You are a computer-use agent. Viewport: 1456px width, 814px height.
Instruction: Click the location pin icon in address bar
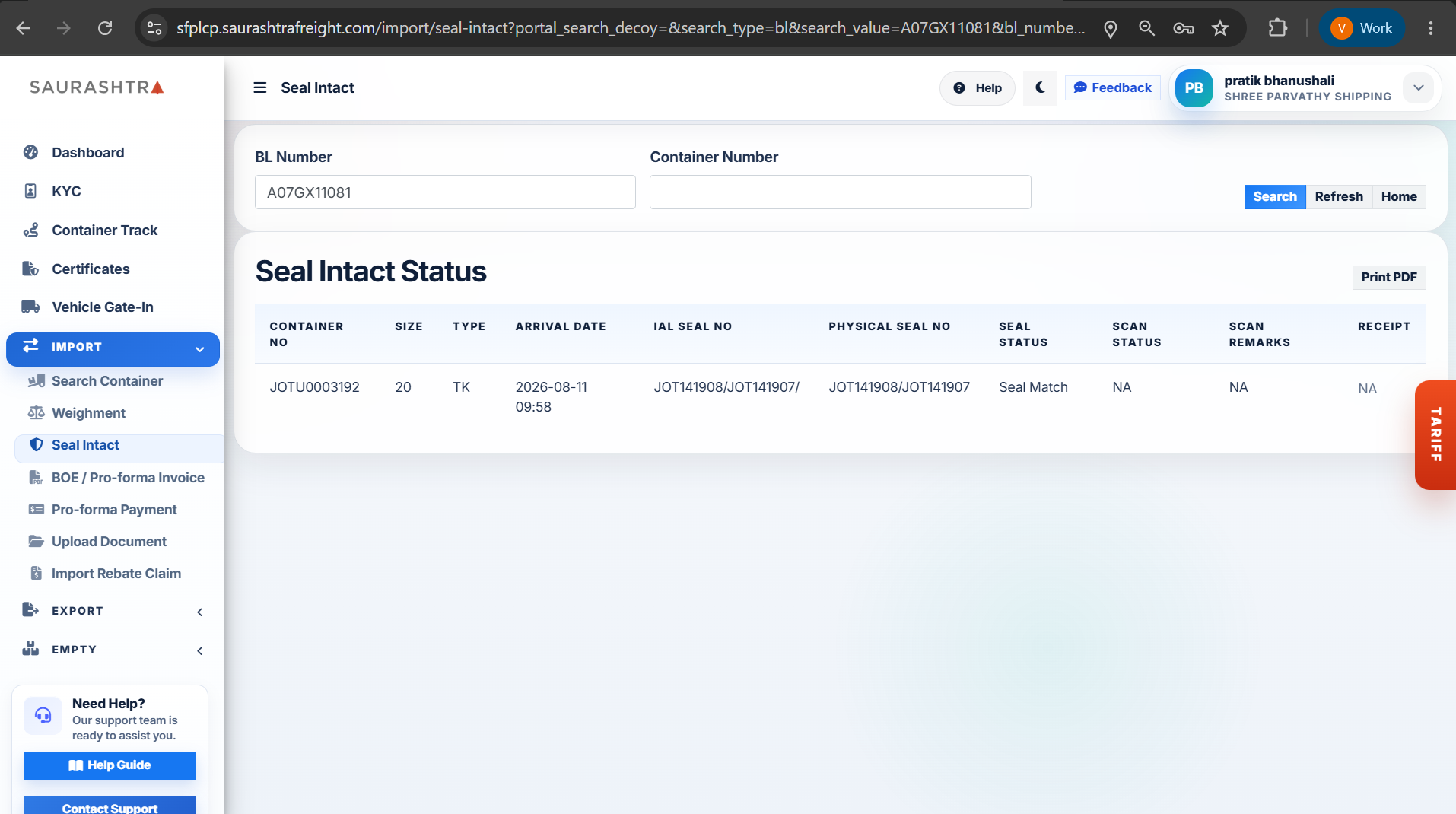[1111, 29]
